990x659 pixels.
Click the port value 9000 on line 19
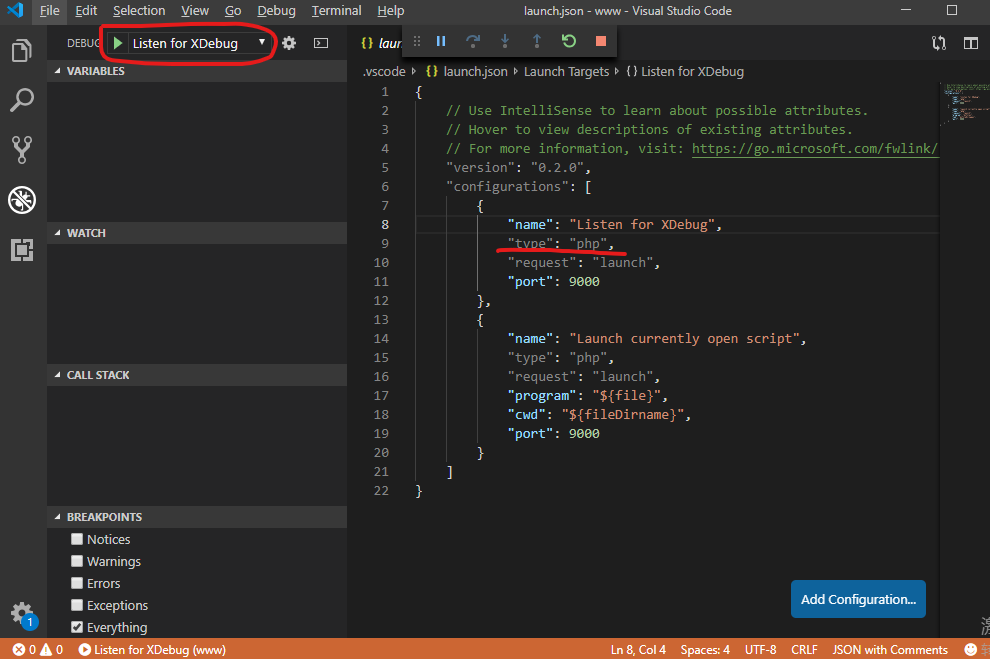(584, 434)
